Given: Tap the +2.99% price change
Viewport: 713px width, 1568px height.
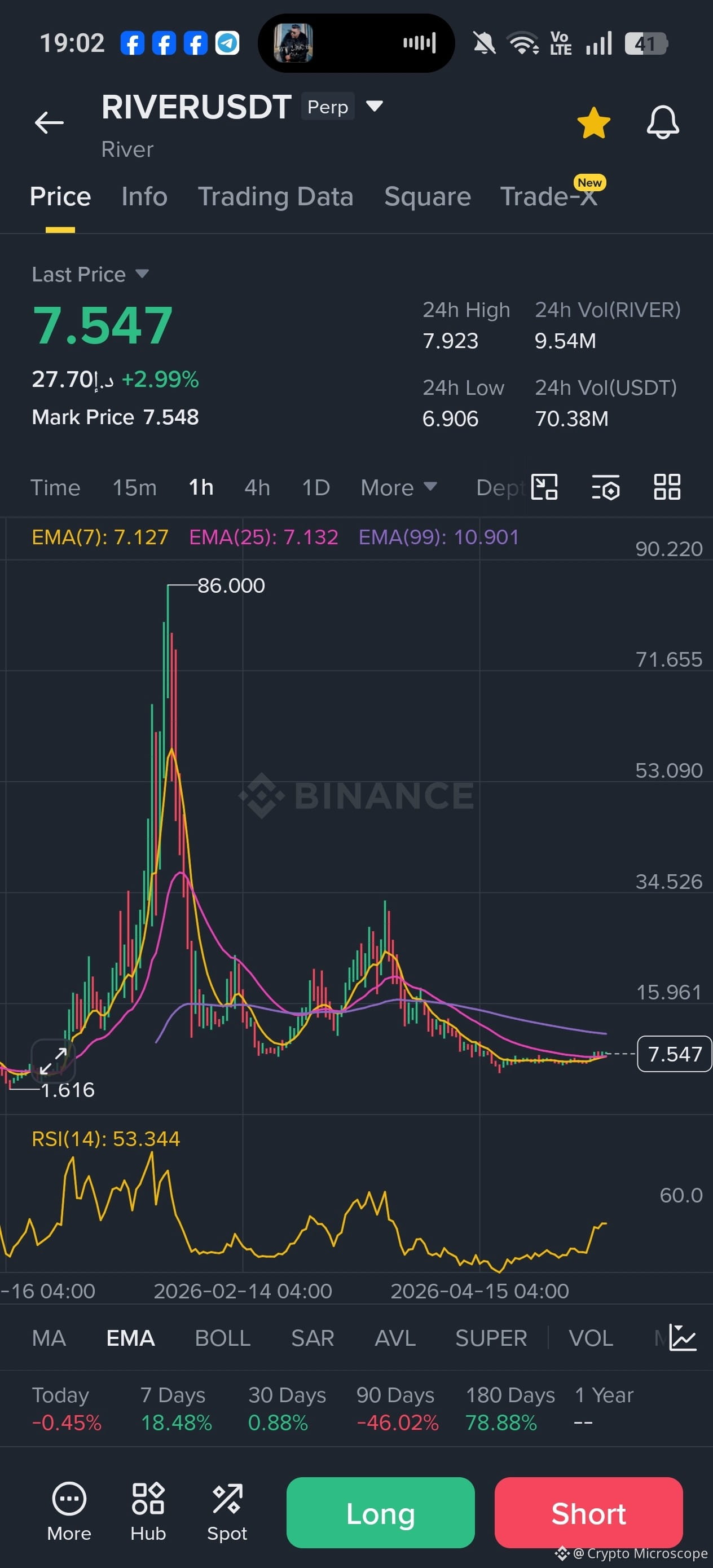Looking at the screenshot, I should coord(160,379).
